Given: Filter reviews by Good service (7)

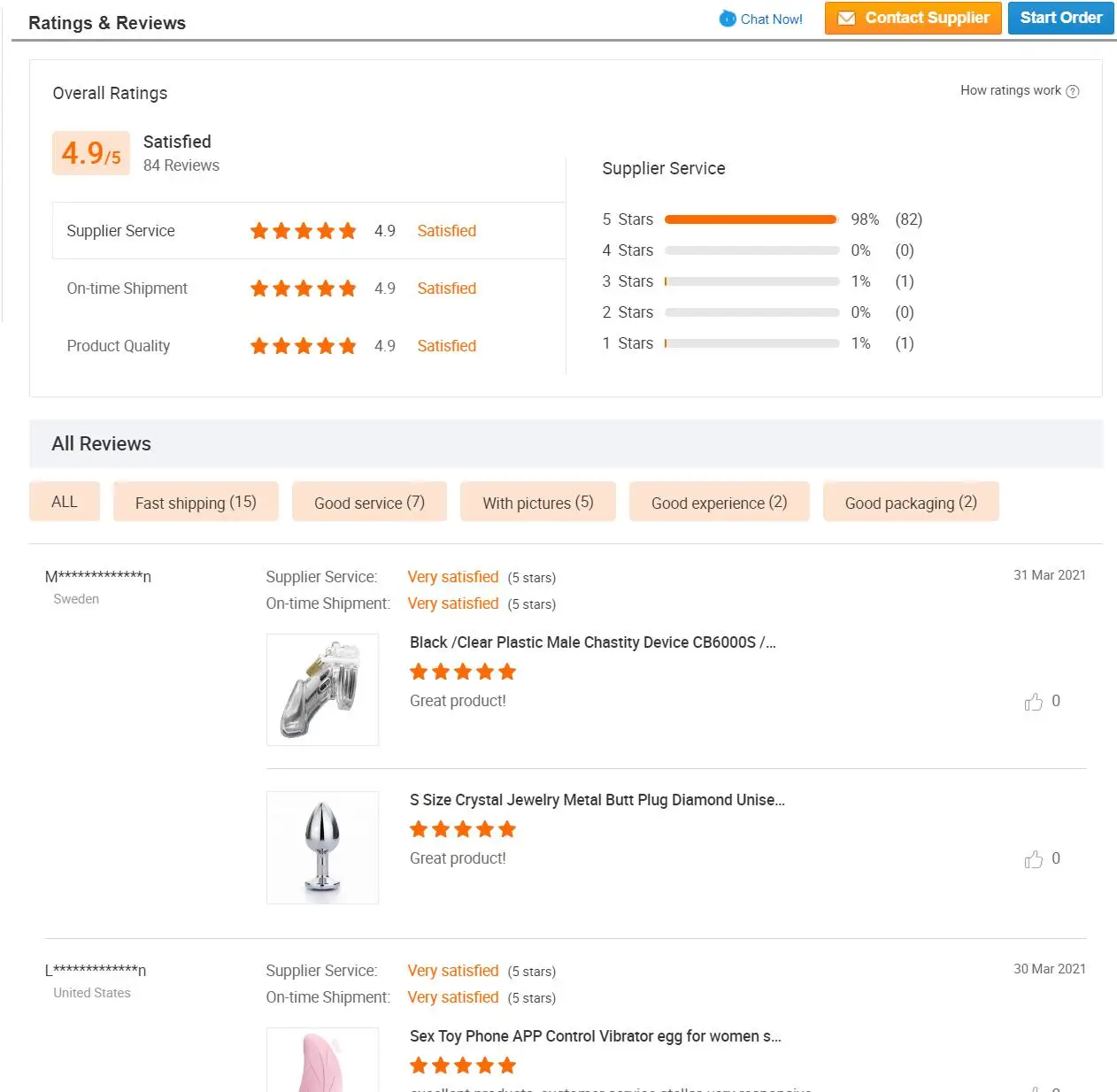Looking at the screenshot, I should tap(369, 503).
